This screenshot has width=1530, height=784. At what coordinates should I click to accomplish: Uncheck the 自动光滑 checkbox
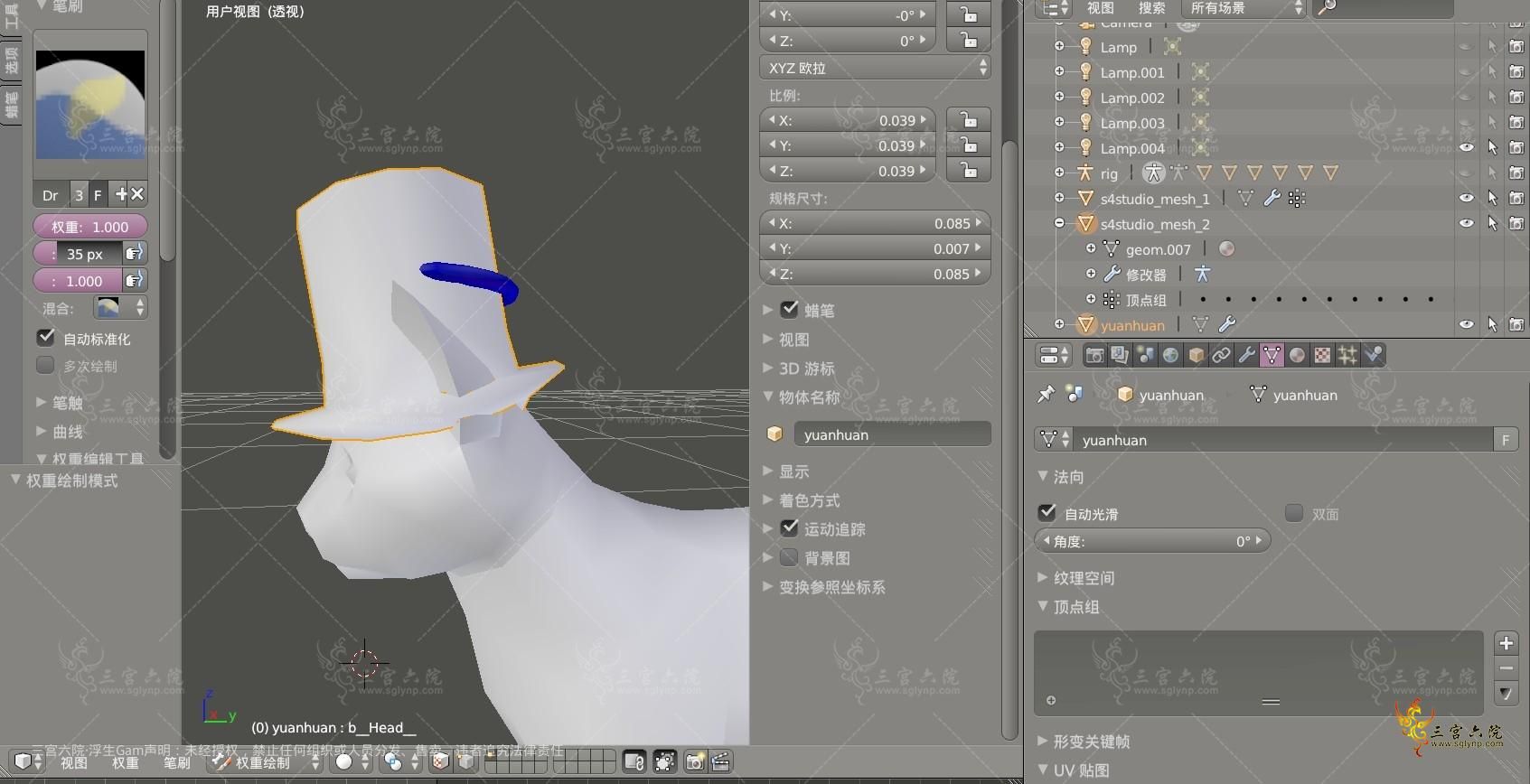[x=1047, y=512]
